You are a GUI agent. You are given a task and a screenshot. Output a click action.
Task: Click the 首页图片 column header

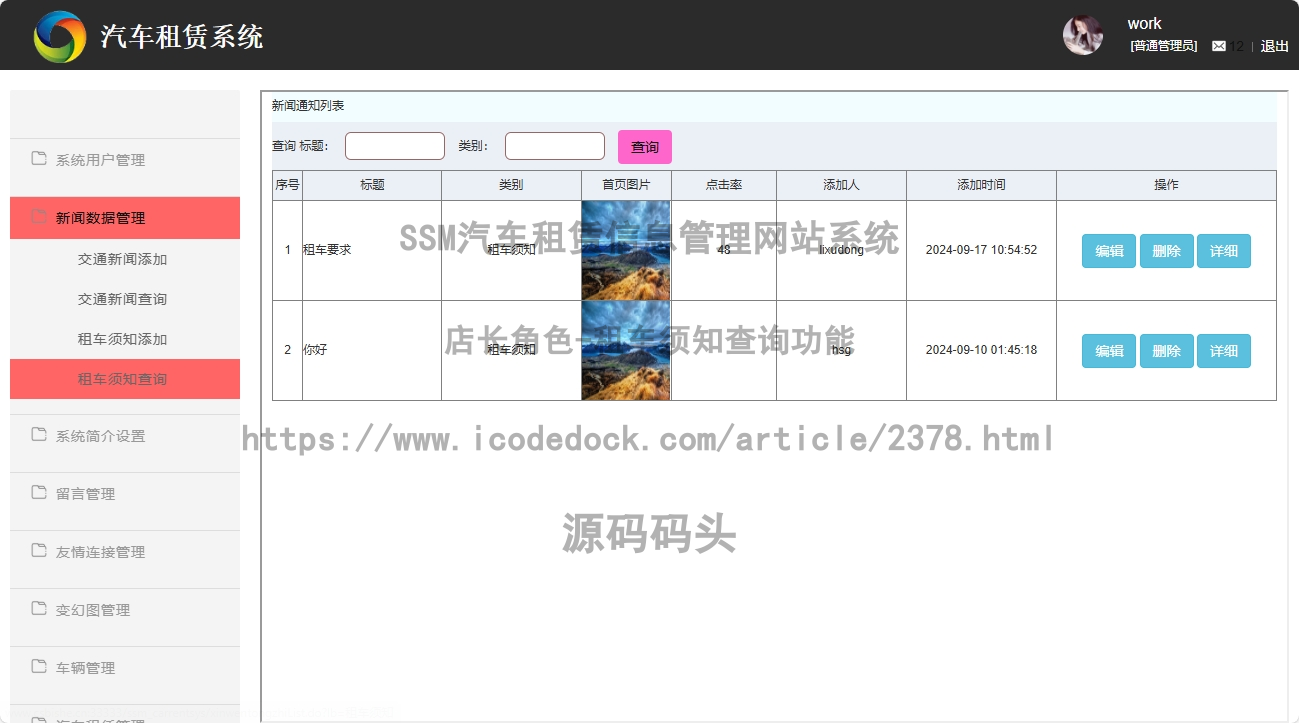626,185
